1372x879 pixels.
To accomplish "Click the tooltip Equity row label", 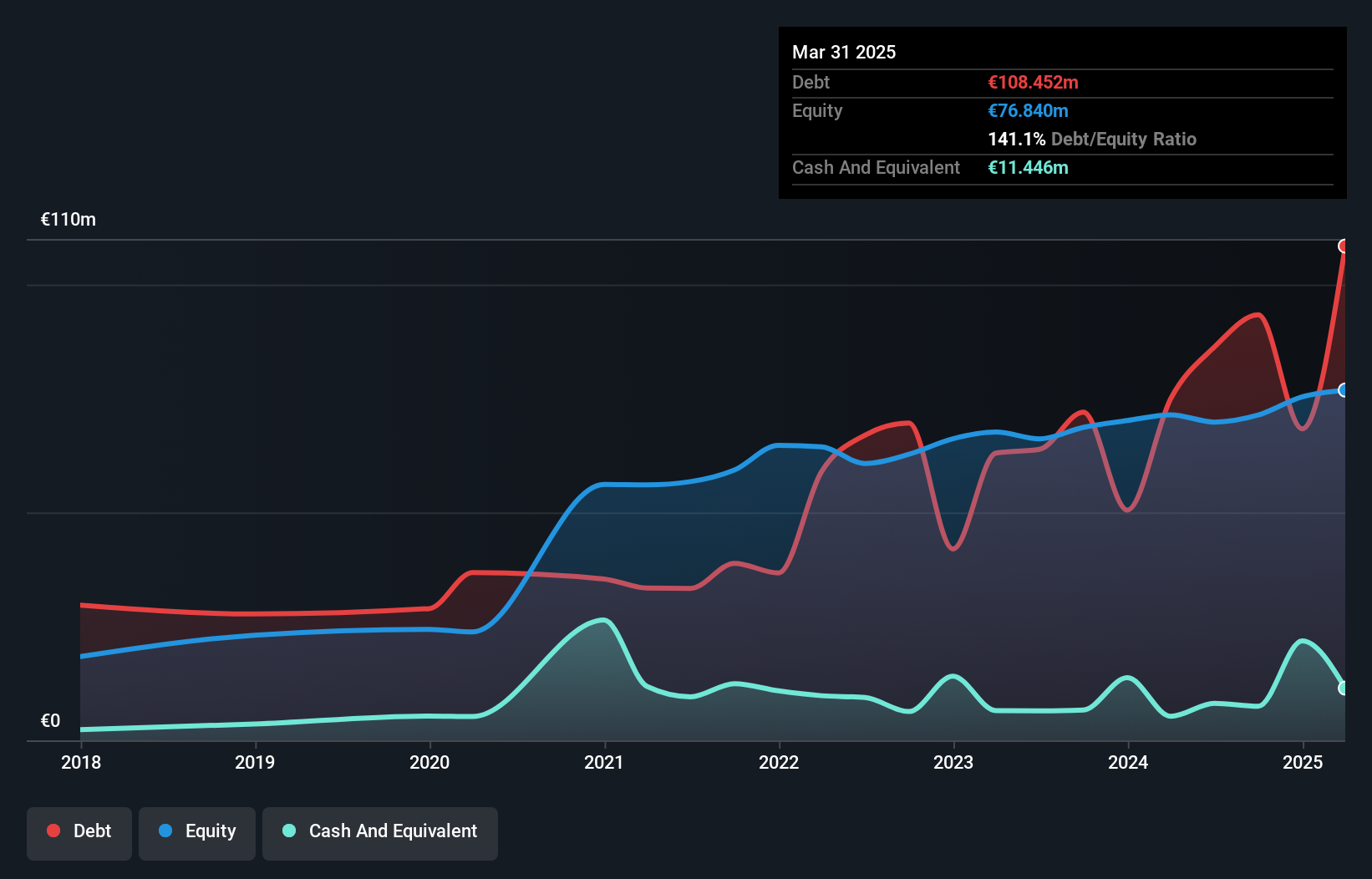I will pos(817,110).
